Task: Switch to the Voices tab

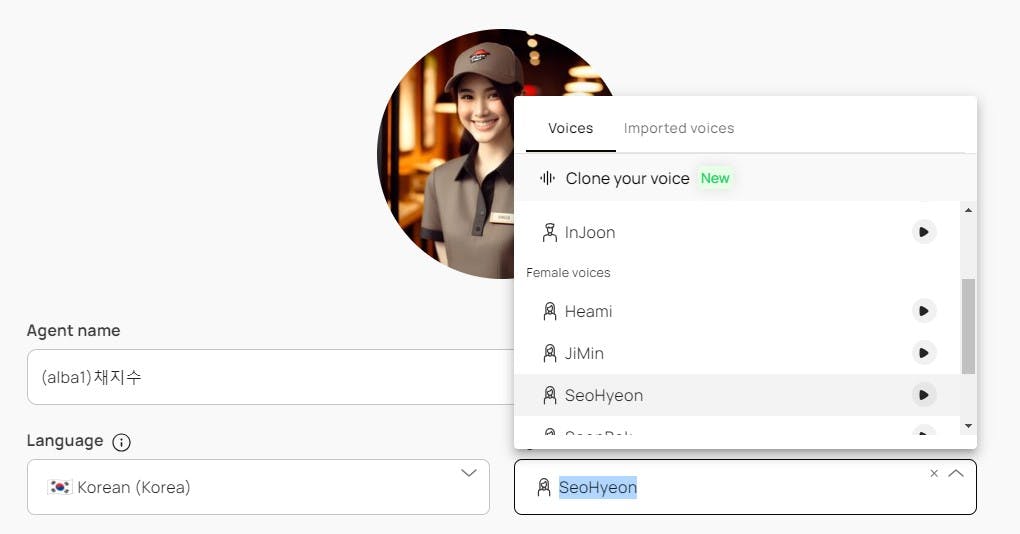Action: (x=570, y=128)
